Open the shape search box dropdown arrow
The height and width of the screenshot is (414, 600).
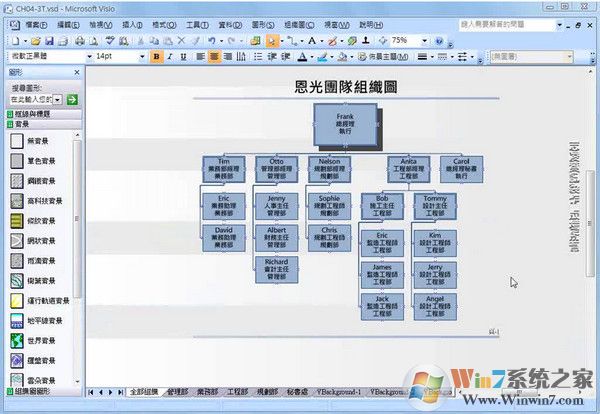(x=57, y=100)
